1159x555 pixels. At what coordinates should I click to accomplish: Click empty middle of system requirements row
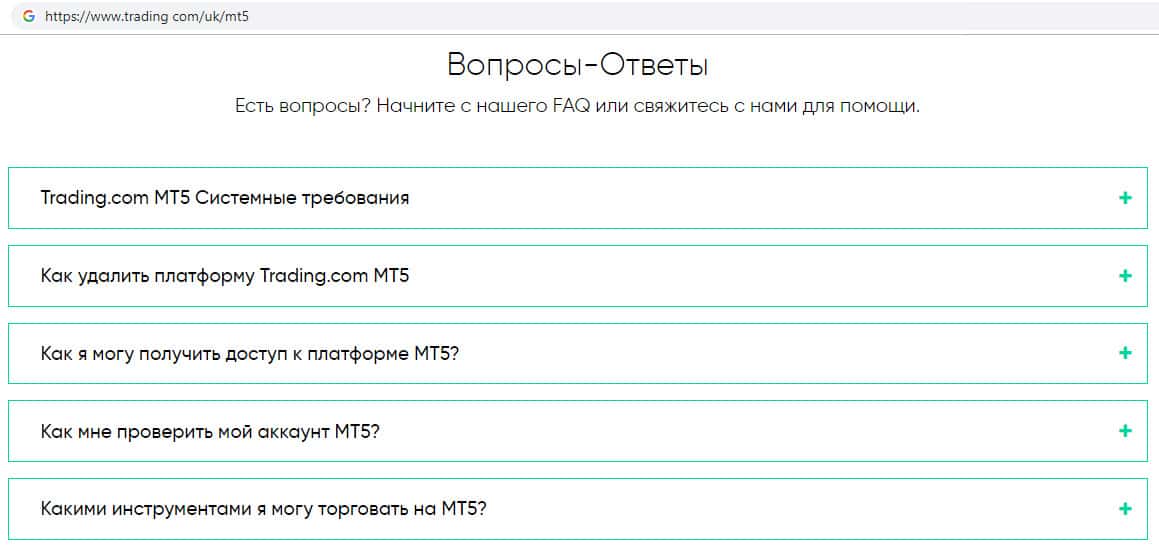(x=760, y=198)
